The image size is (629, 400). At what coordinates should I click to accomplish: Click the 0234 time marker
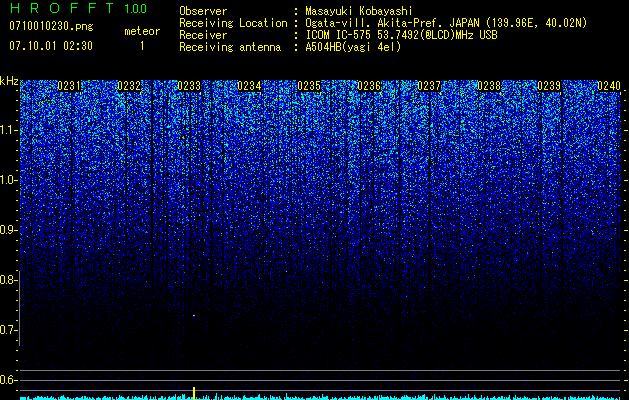tap(249, 86)
